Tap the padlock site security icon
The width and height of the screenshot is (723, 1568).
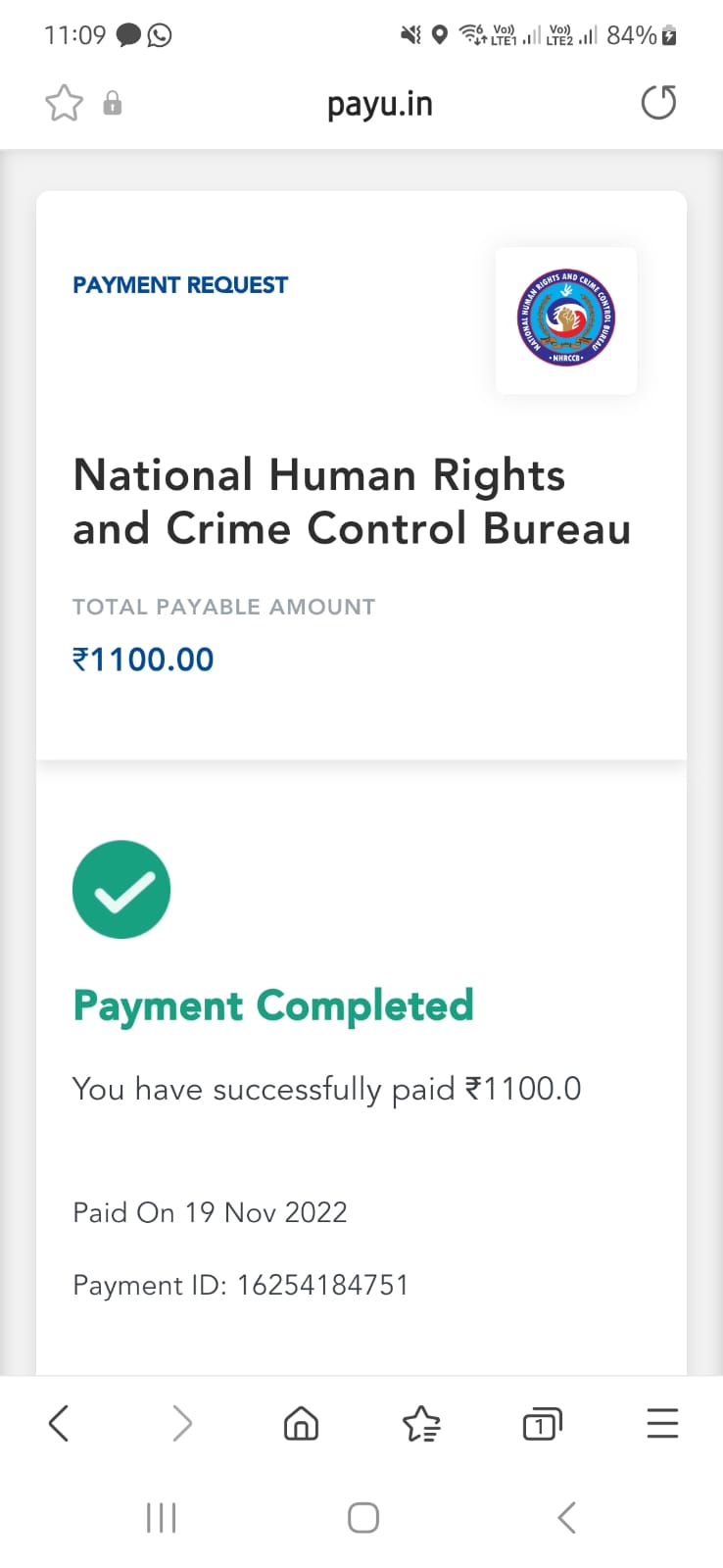(113, 103)
